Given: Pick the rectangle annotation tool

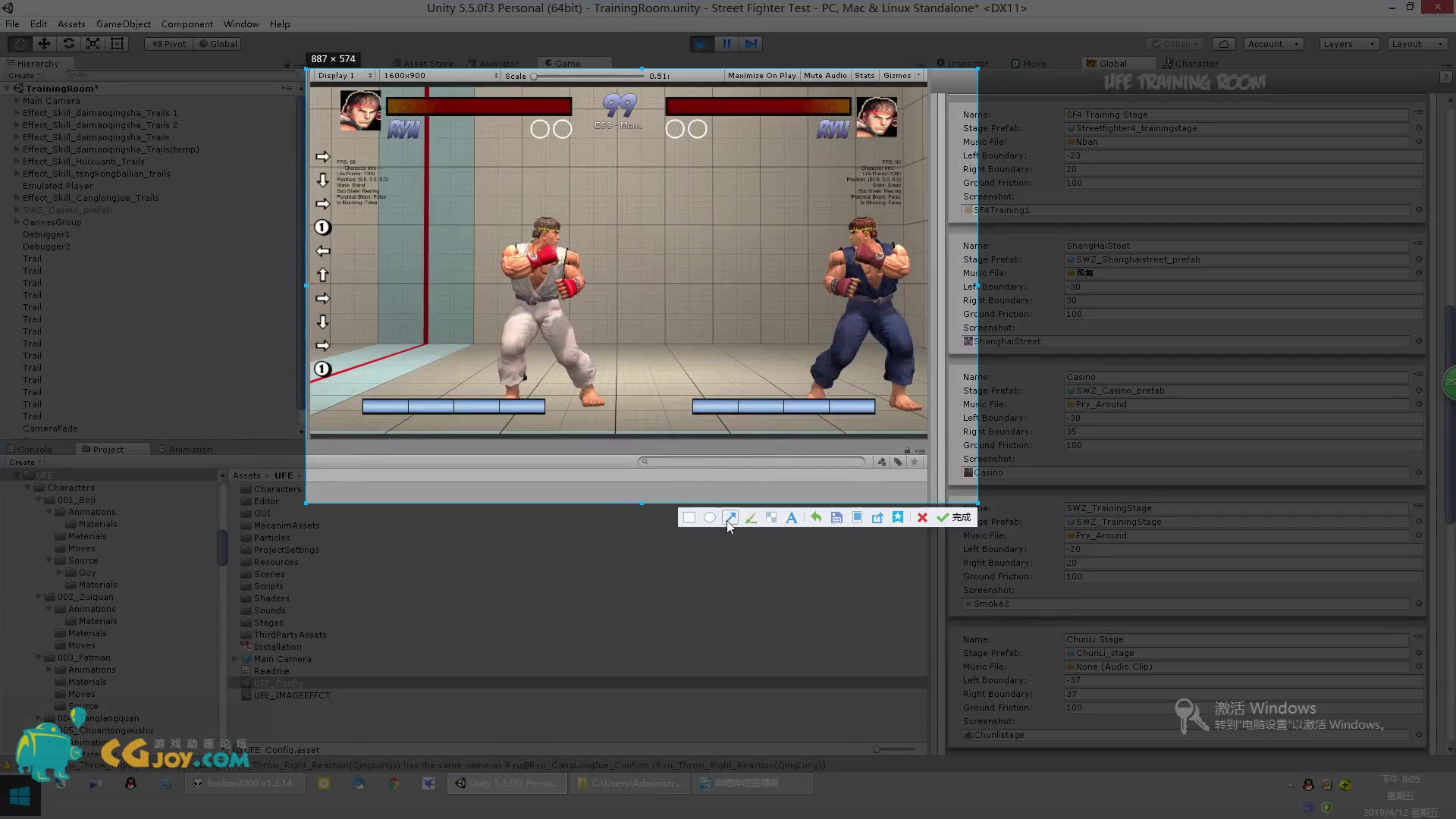Looking at the screenshot, I should click(x=689, y=517).
